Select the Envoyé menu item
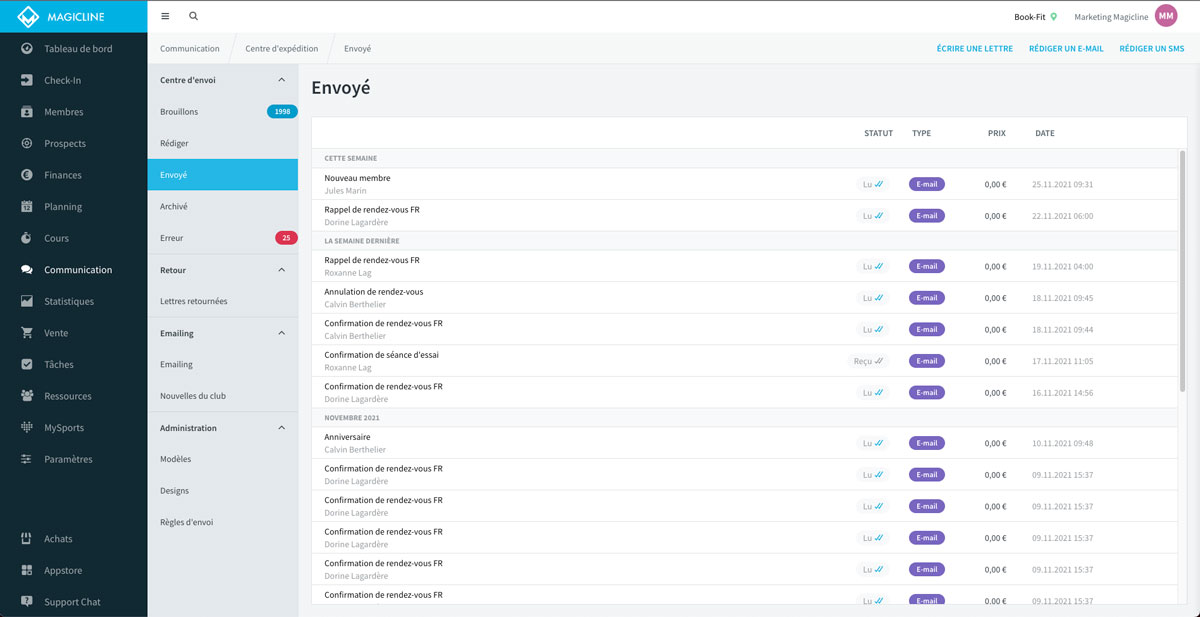1200x617 pixels. [222, 175]
